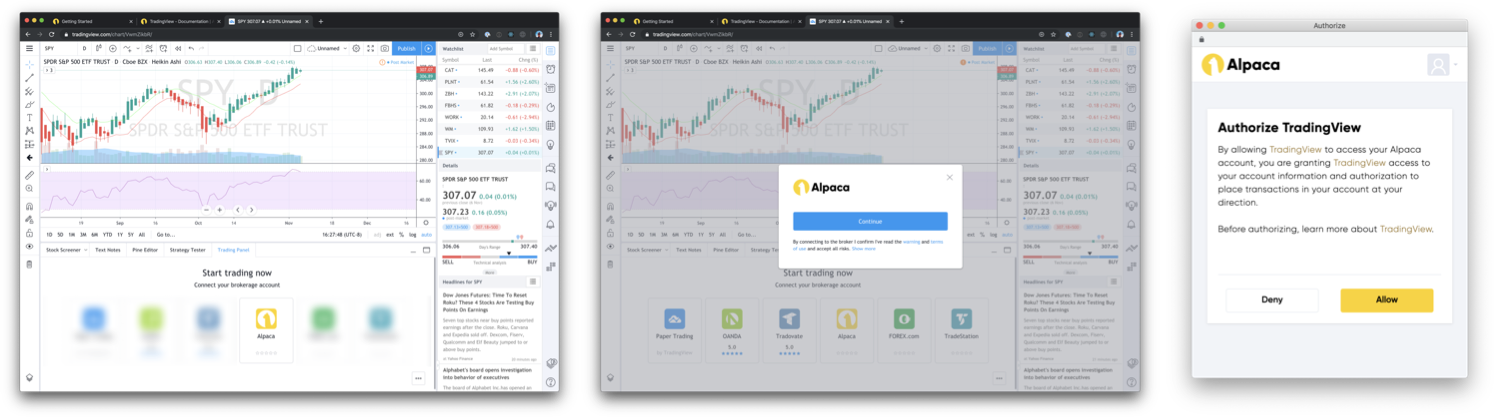Select Trading Panel tab in left window

[x=234, y=250]
